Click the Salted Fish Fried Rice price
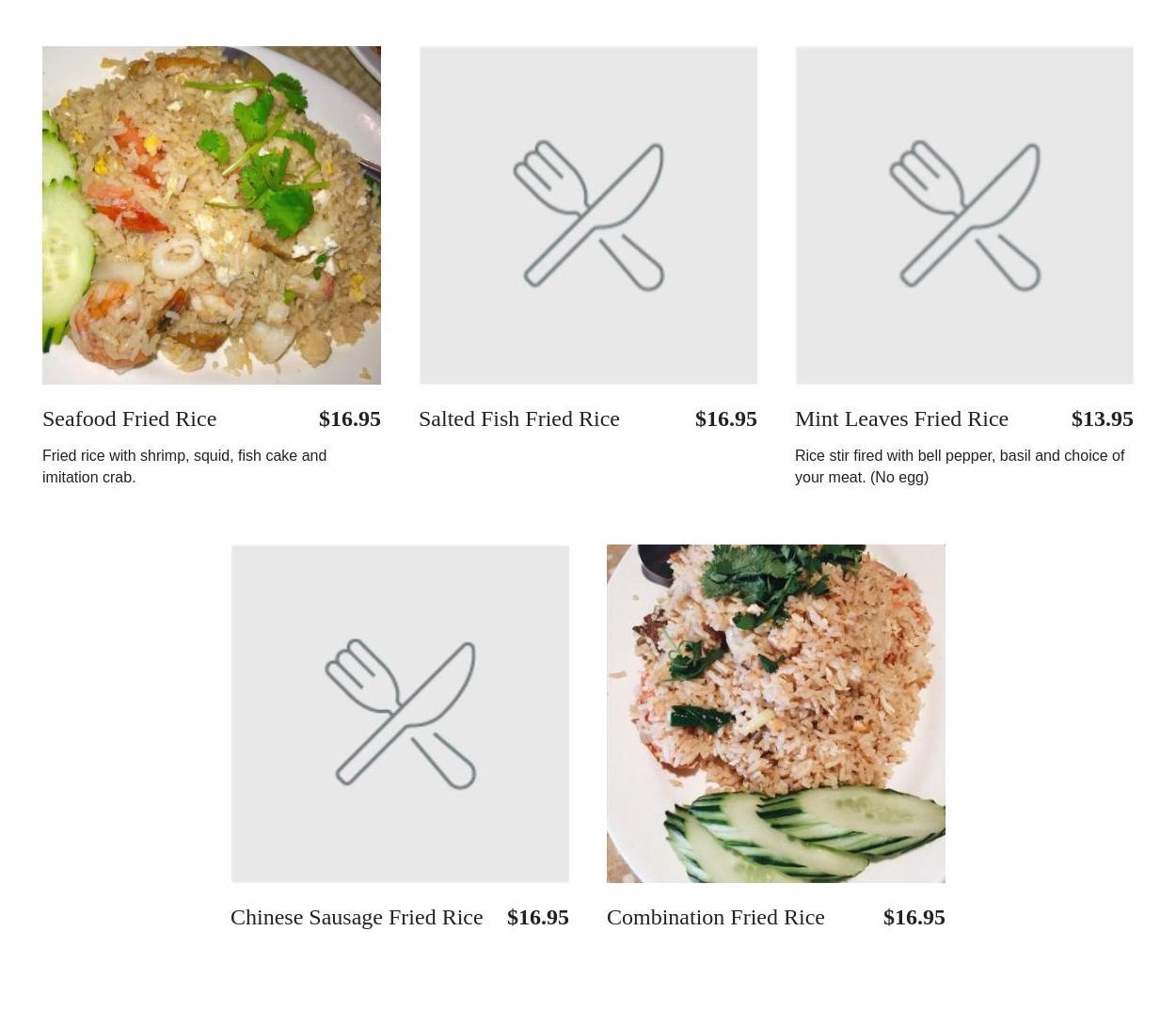 (726, 418)
